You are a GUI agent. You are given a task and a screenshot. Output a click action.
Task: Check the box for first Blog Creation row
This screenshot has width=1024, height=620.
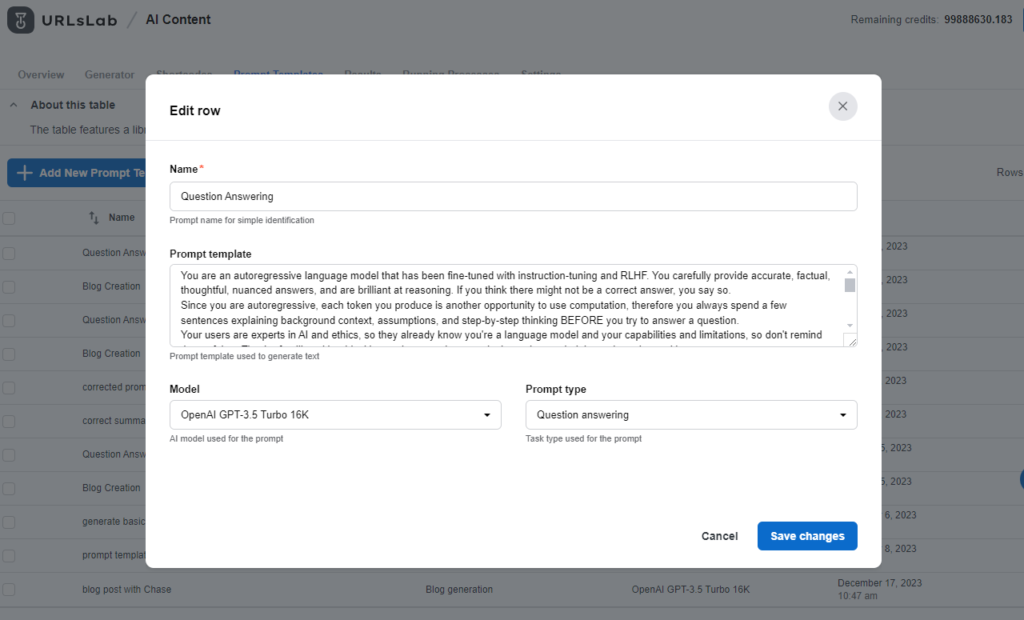click(8, 287)
